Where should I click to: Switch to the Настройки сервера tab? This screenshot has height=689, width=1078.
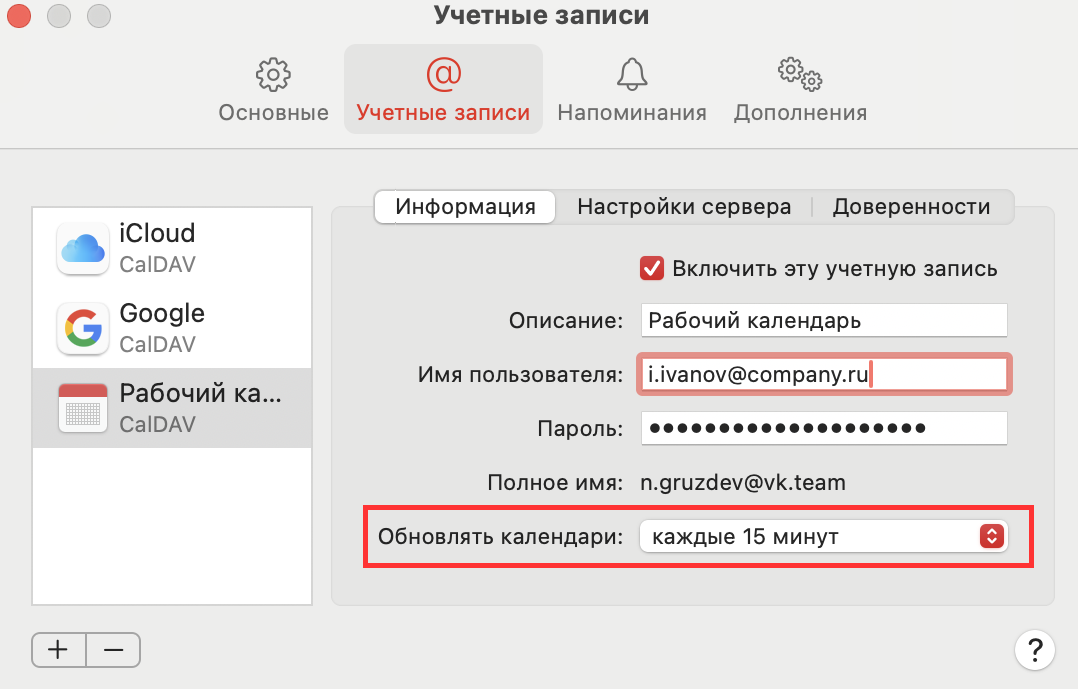[x=684, y=207]
